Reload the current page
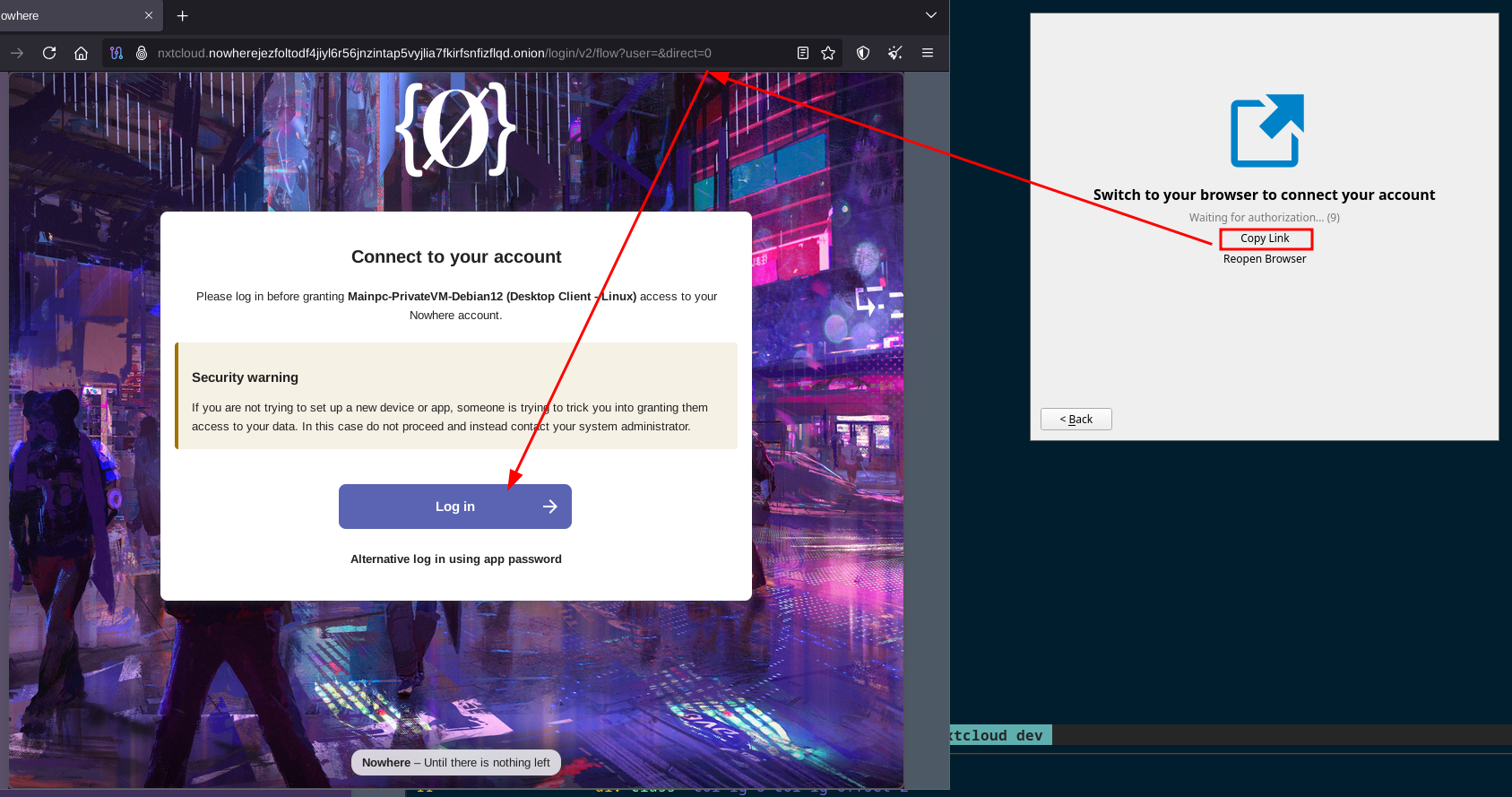1512x797 pixels. click(49, 53)
